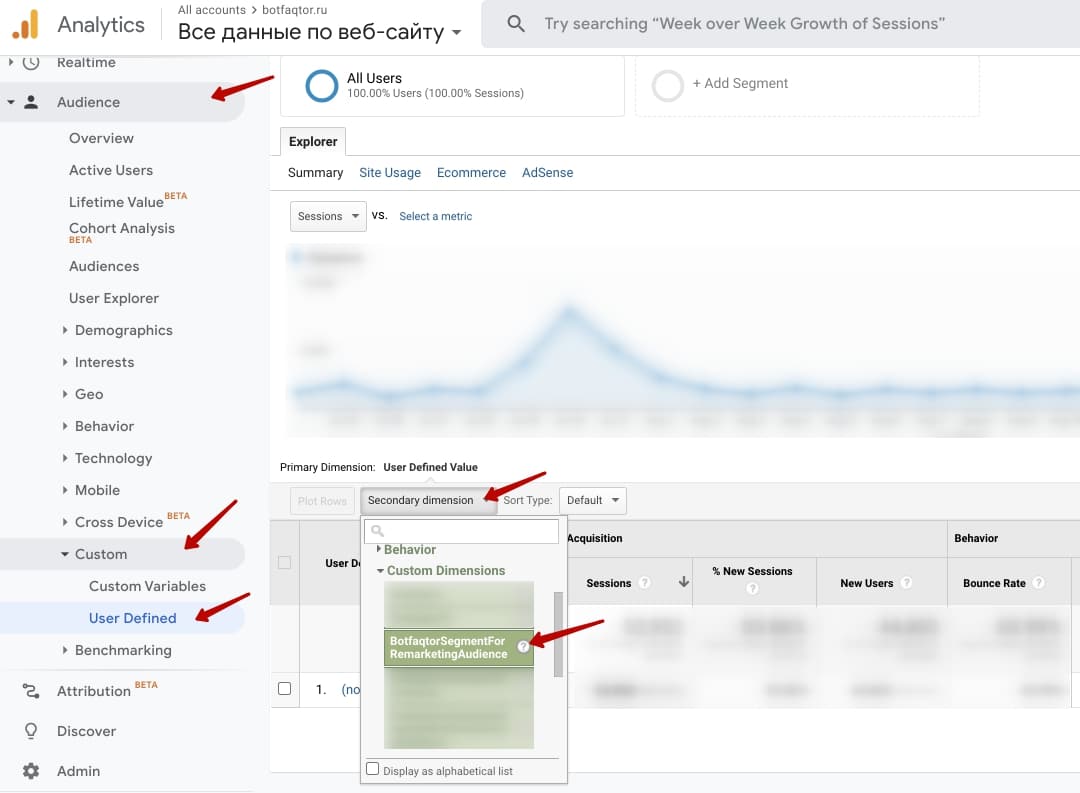Open the Sort Type Default dropdown
Image resolution: width=1080 pixels, height=793 pixels.
tap(594, 499)
